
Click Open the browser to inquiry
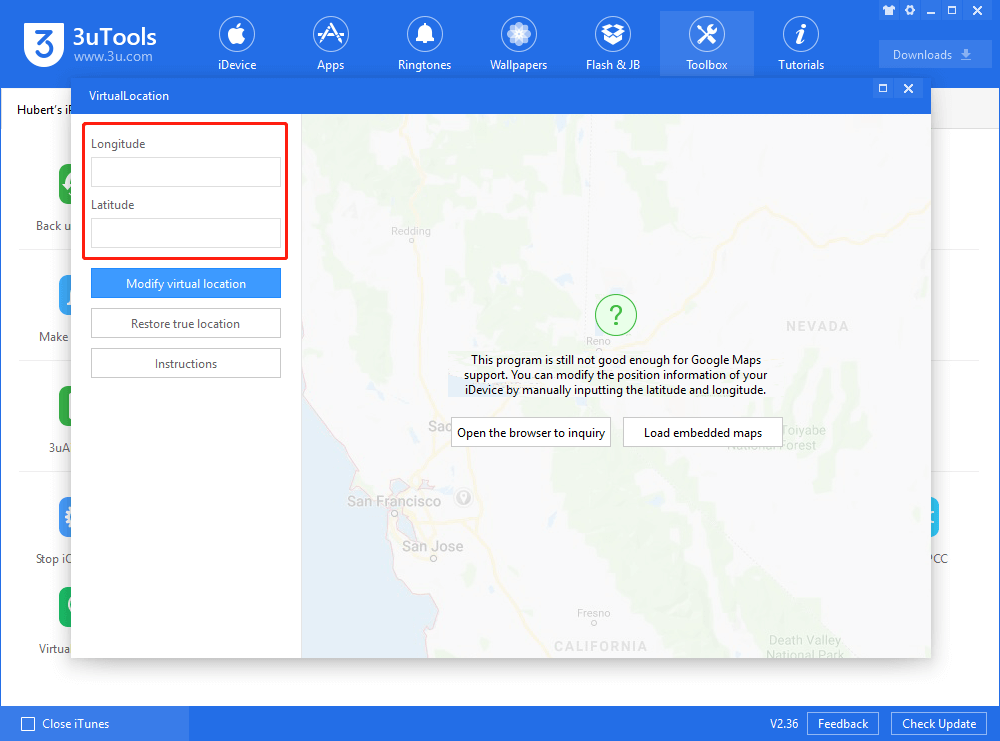(530, 432)
